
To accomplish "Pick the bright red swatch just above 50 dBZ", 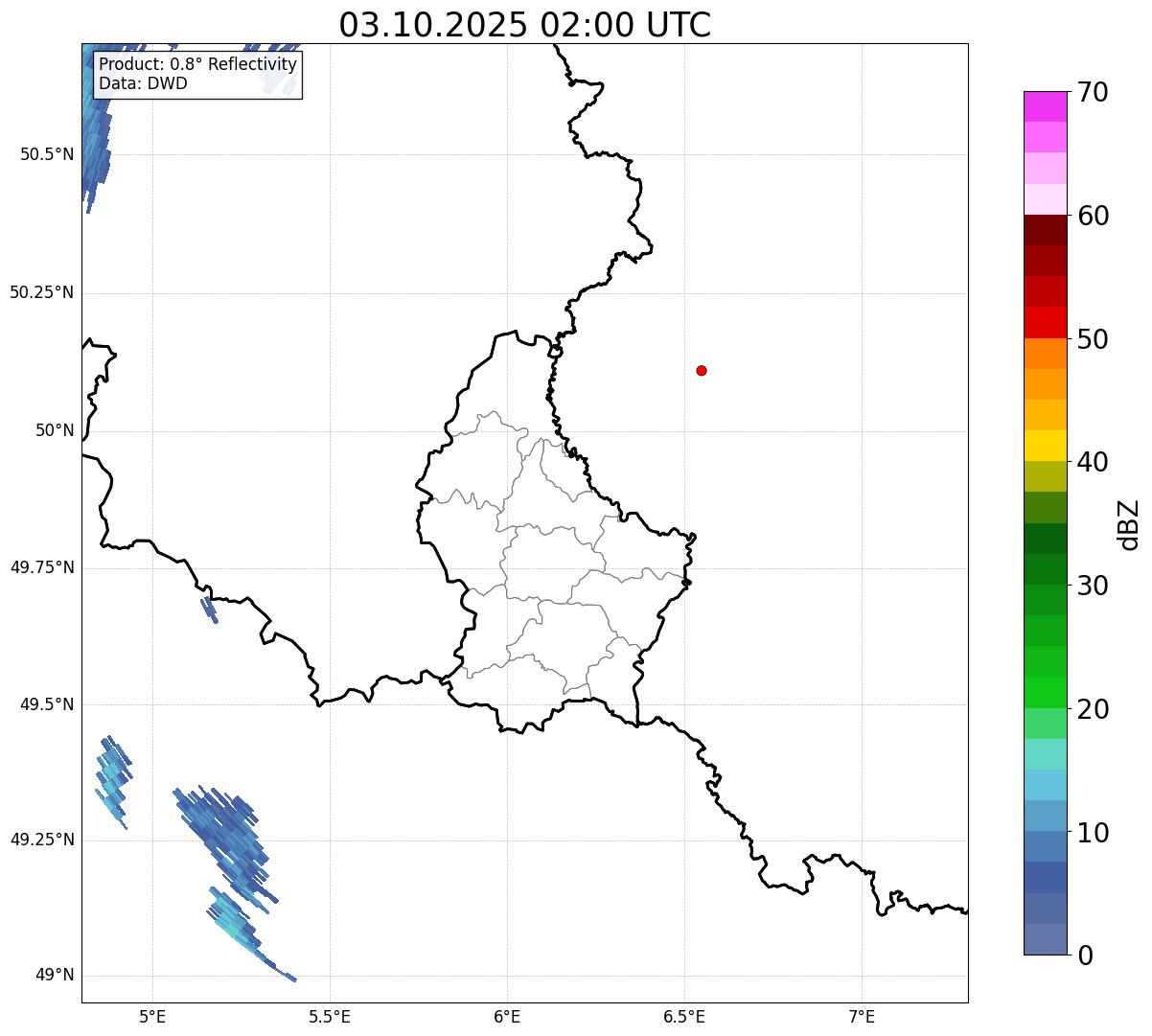I will click(x=1045, y=323).
